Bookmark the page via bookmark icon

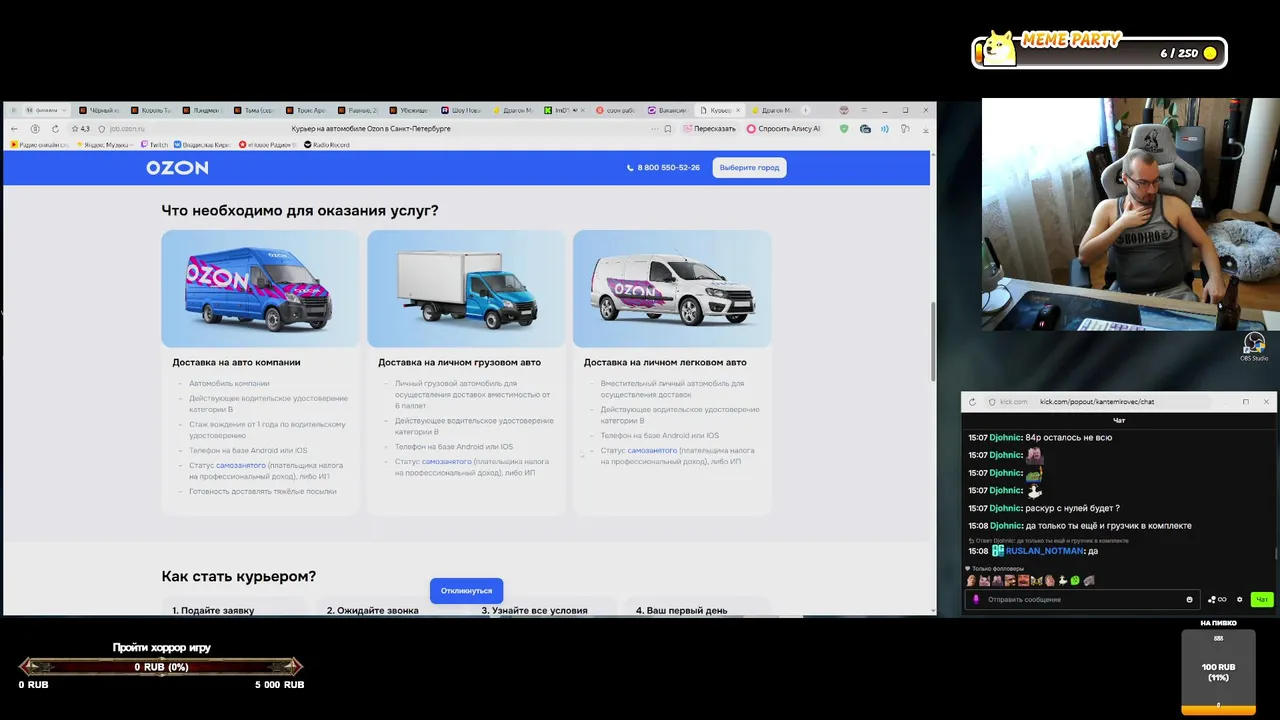(x=668, y=129)
